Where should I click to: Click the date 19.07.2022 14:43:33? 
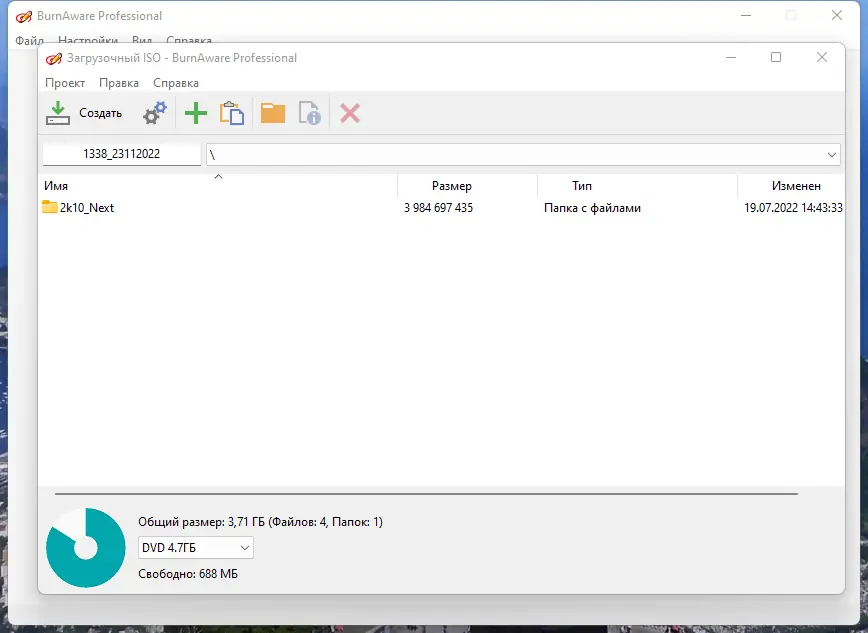tap(793, 208)
